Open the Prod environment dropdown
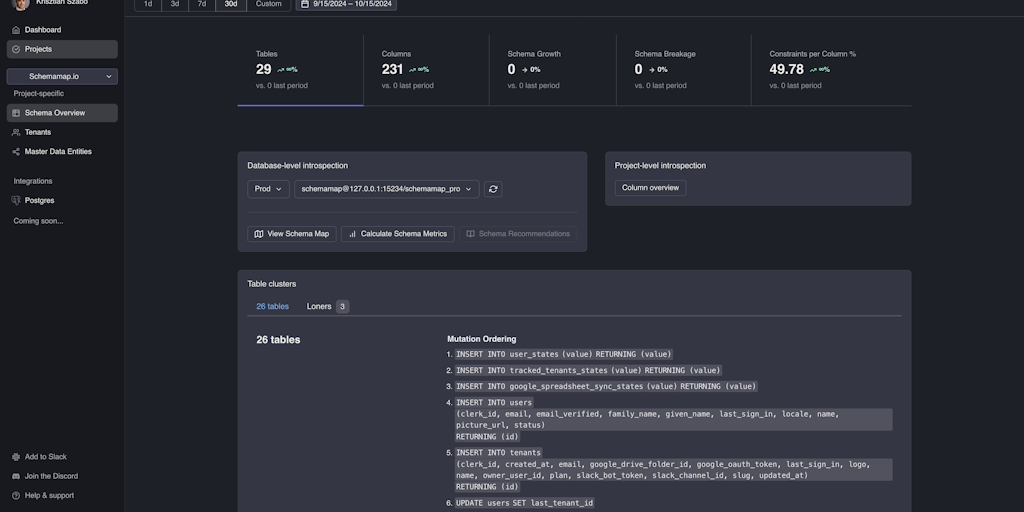Viewport: 1024px width, 512px height. [x=268, y=189]
